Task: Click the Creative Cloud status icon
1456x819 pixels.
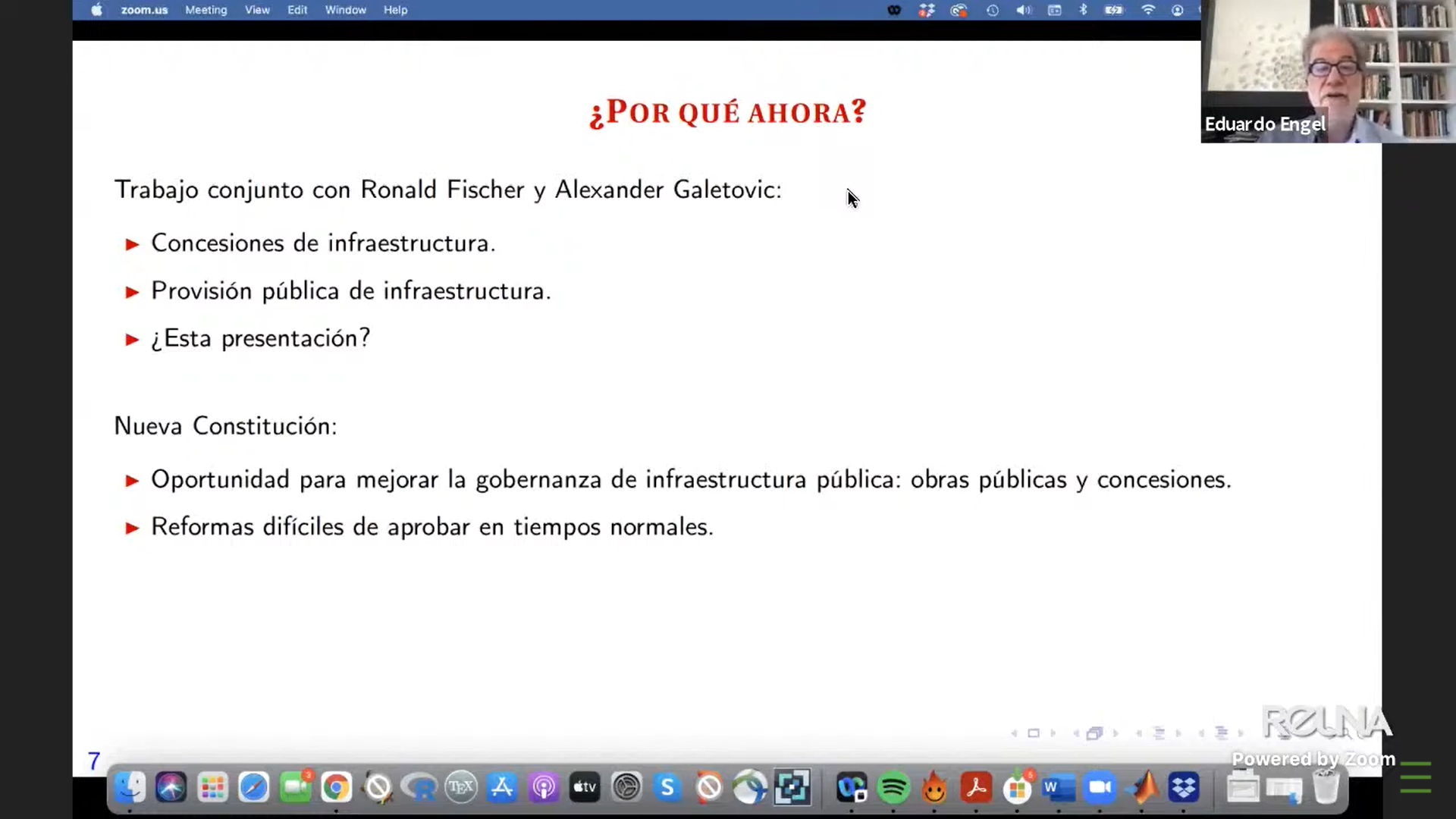Action: (959, 10)
